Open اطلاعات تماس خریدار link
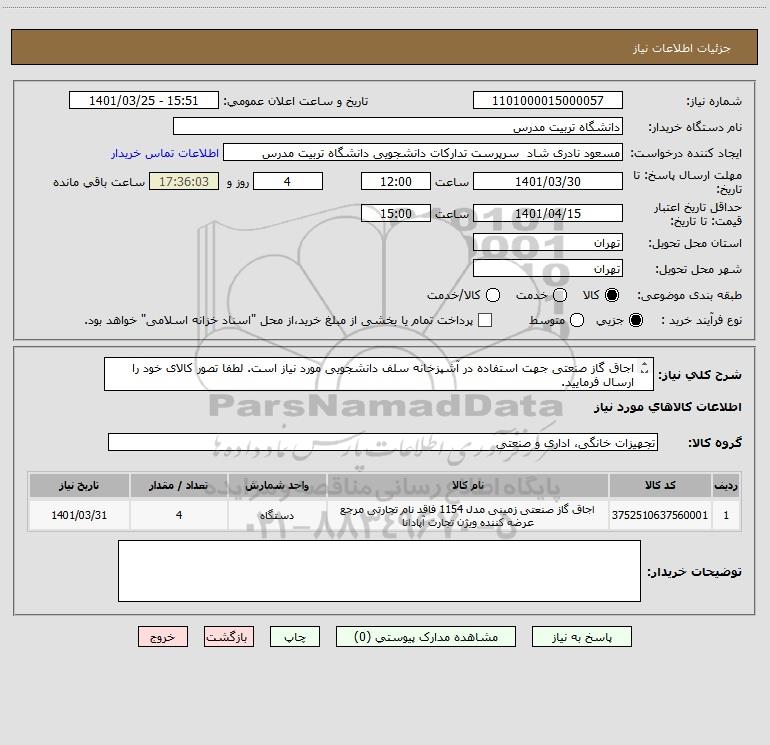This screenshot has width=770, height=745. 165,153
